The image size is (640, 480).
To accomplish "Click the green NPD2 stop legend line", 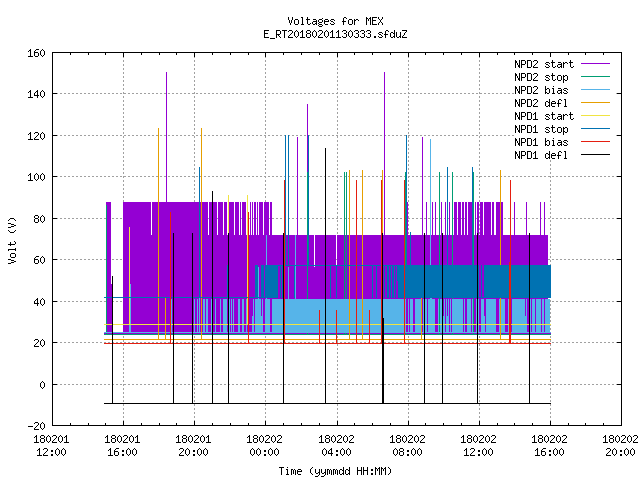I will 595,77.
